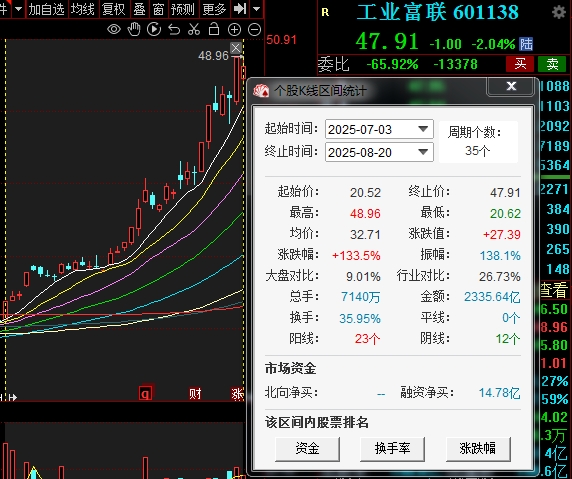The height and width of the screenshot is (479, 572).
Task: Click the arrow icon at chart bottom-left
Action: click(13, 397)
